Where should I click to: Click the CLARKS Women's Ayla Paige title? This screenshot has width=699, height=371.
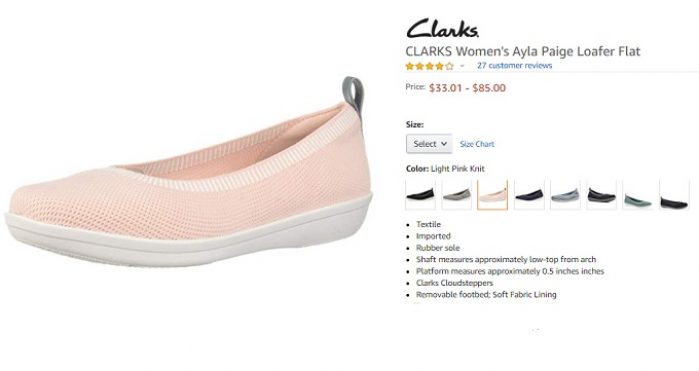pyautogui.click(x=522, y=52)
